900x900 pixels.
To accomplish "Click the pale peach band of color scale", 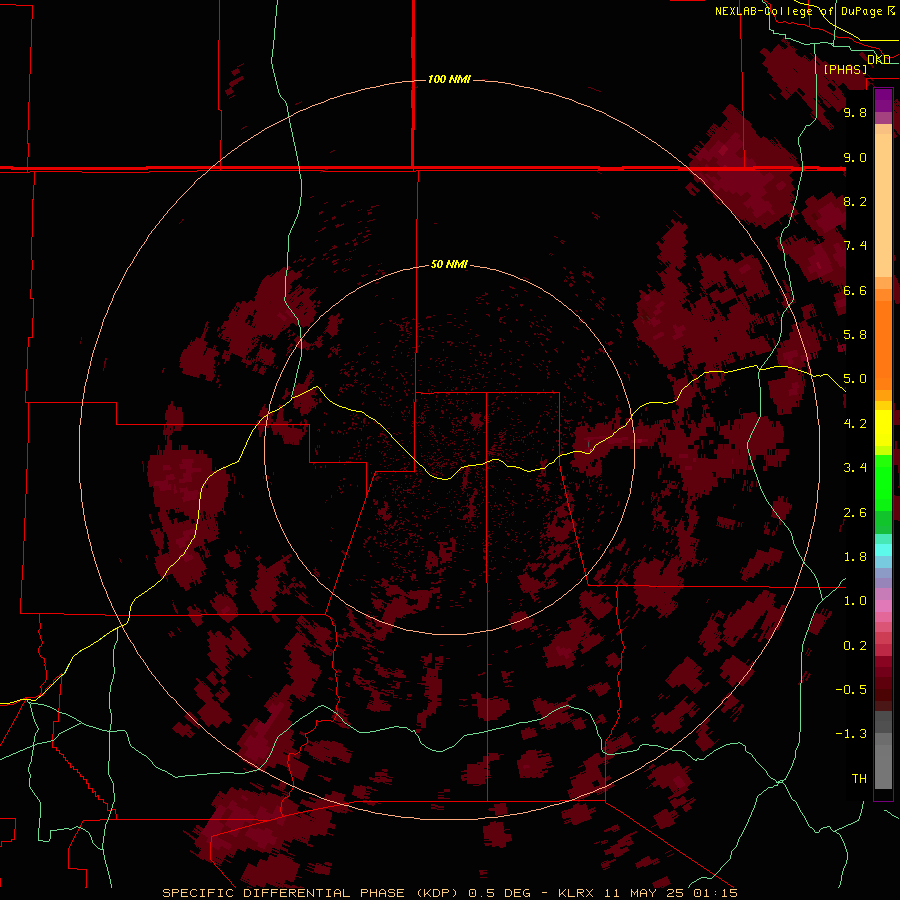I will pyautogui.click(x=883, y=205).
